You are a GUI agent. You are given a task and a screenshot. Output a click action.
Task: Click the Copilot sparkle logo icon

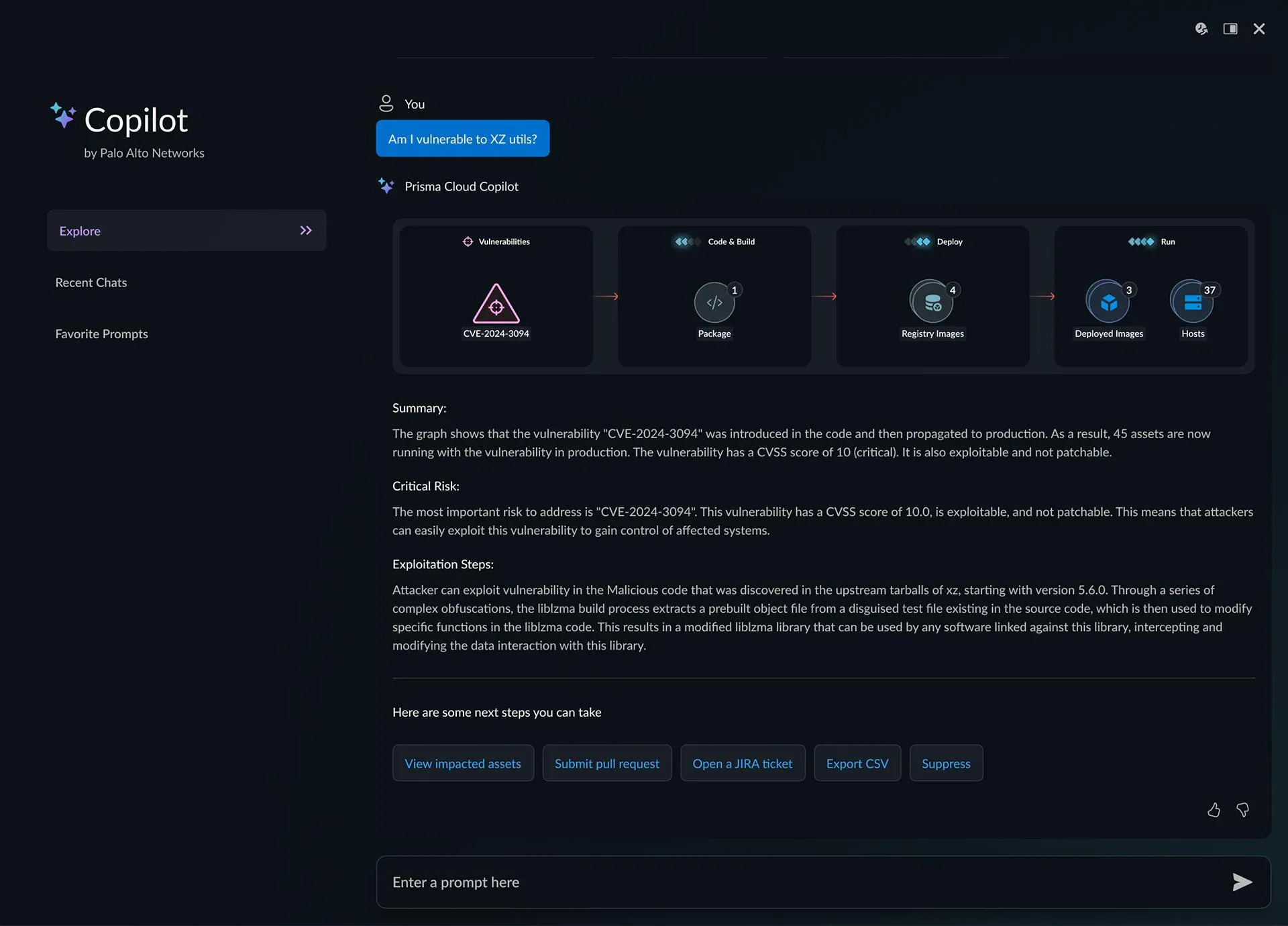point(63,115)
